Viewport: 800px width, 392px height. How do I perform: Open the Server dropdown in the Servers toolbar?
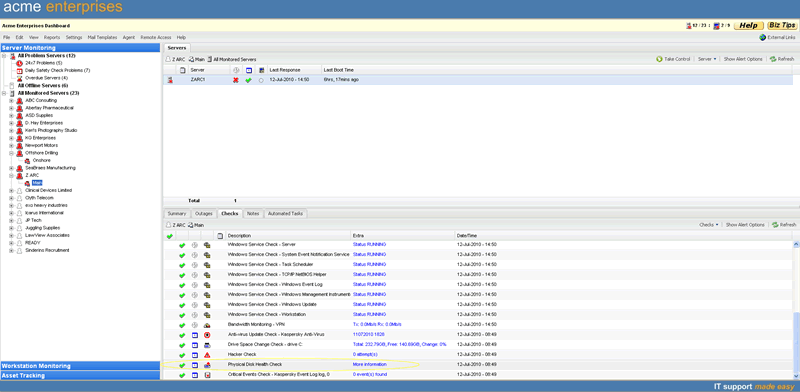click(x=707, y=59)
